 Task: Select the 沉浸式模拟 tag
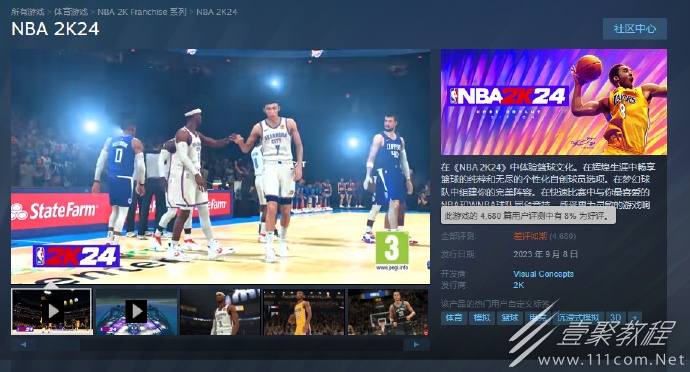pos(578,318)
